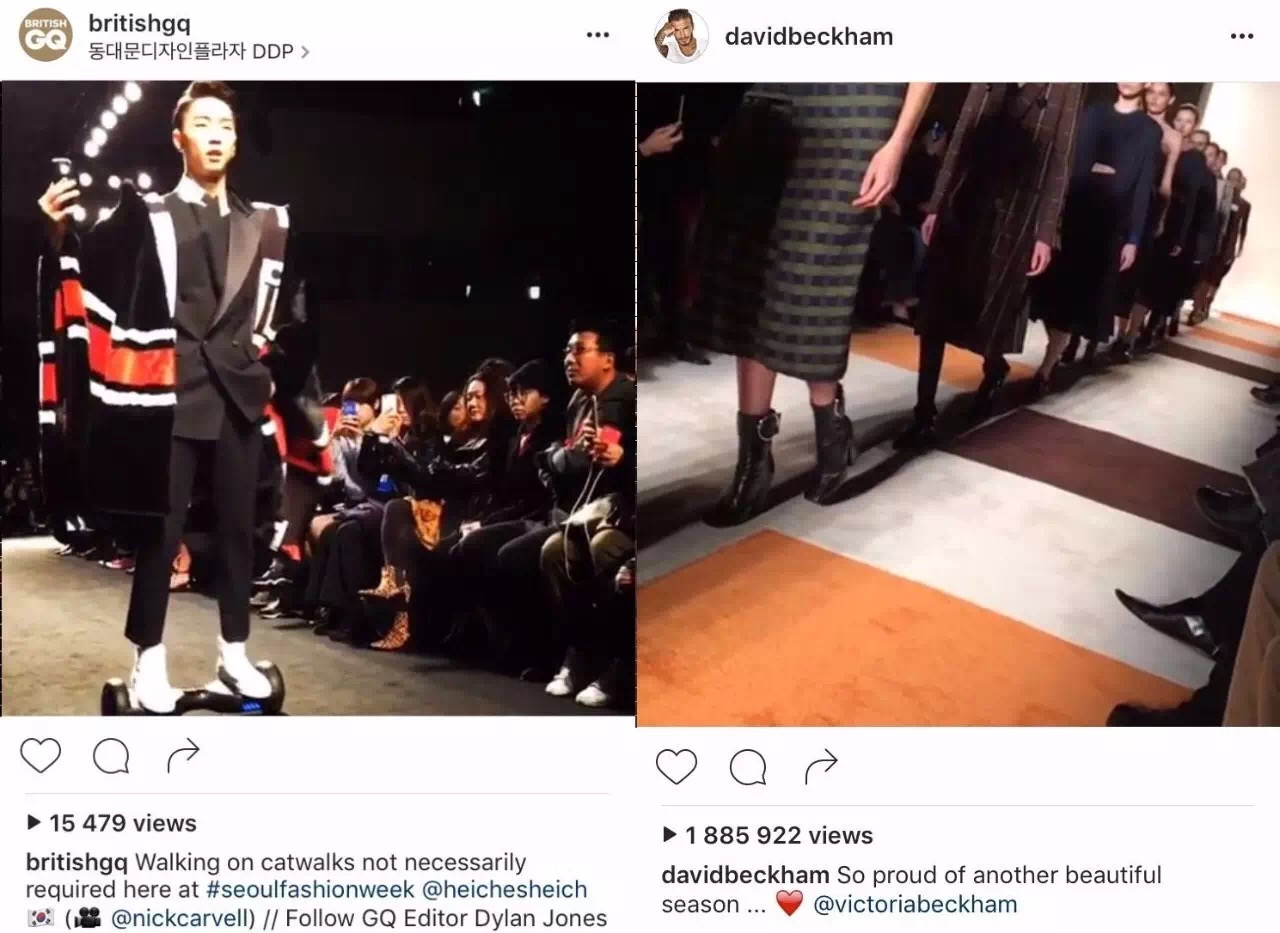Open comments on the britishgq post

pos(111,757)
